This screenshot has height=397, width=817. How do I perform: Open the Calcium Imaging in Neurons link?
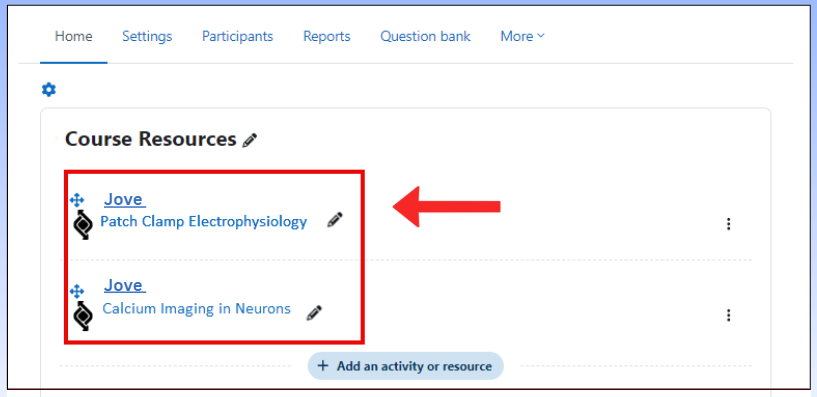(196, 309)
